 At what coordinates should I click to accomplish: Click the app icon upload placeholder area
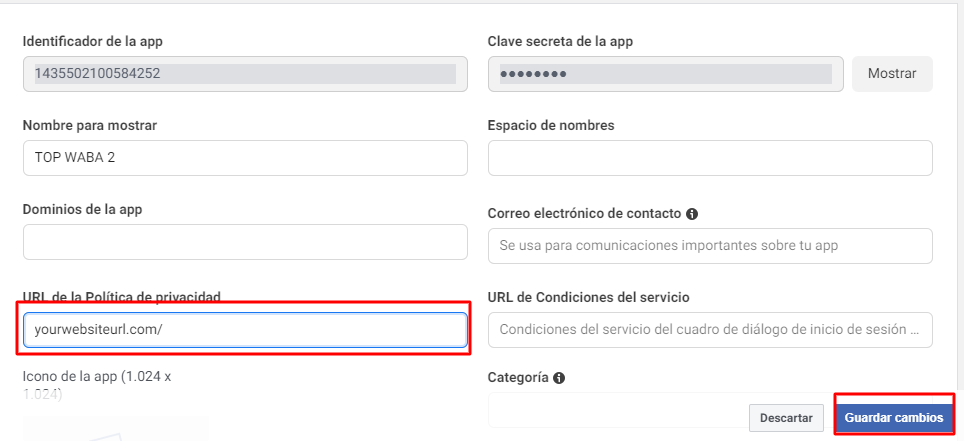tap(115, 428)
